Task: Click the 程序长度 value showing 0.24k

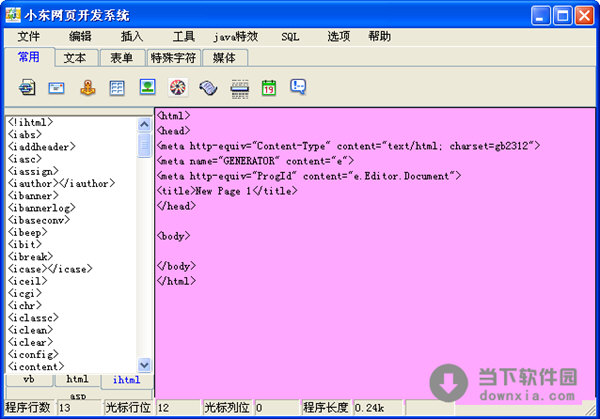Action: pyautogui.click(x=378, y=408)
